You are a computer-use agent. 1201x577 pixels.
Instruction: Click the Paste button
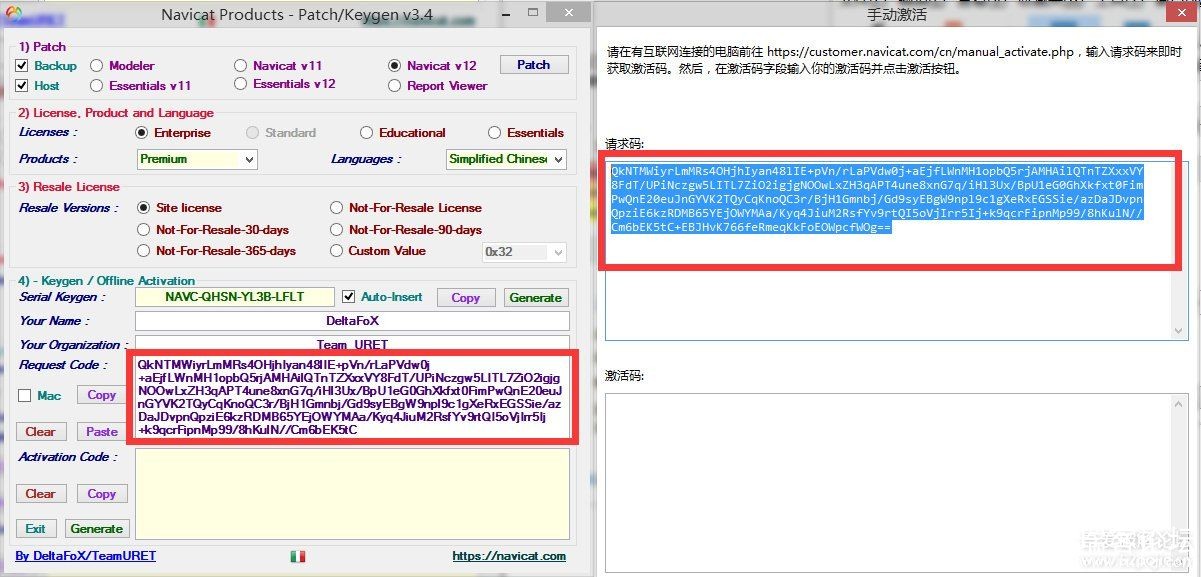tap(102, 432)
